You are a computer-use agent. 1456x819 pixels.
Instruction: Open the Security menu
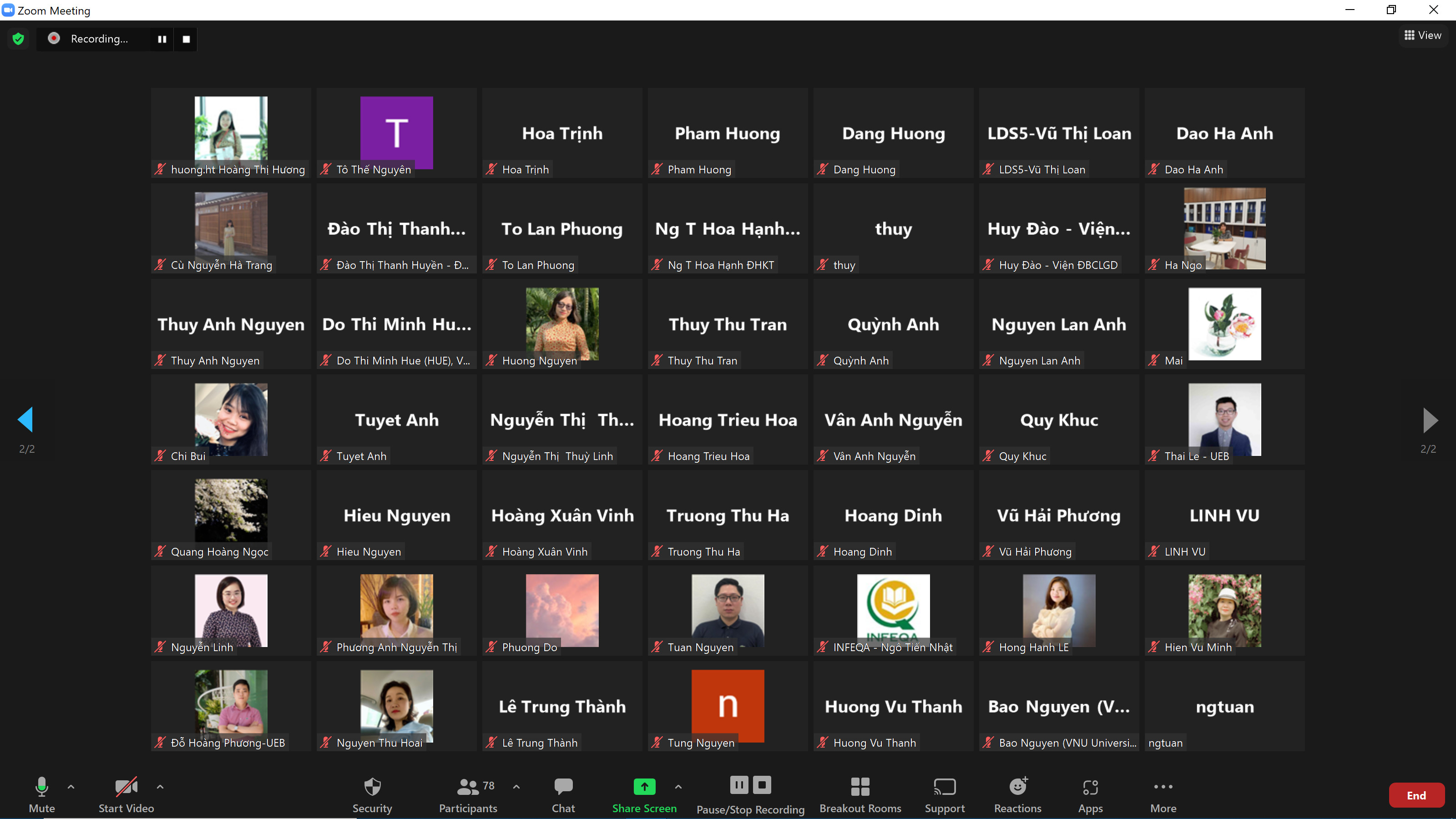click(x=372, y=794)
